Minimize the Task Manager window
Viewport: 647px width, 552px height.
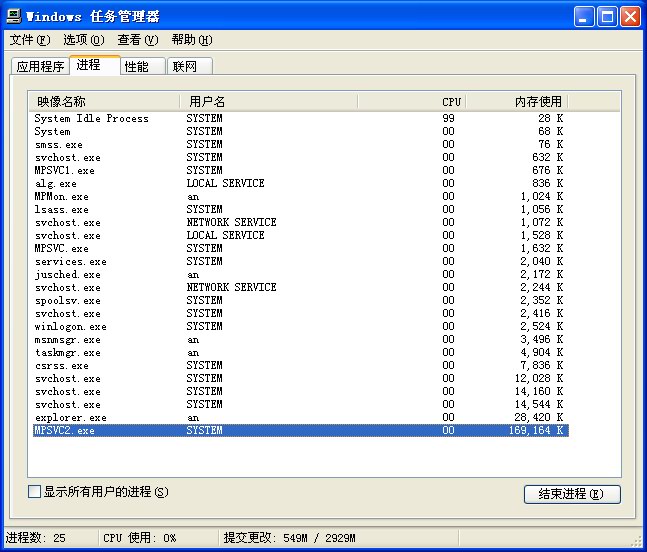click(x=584, y=17)
